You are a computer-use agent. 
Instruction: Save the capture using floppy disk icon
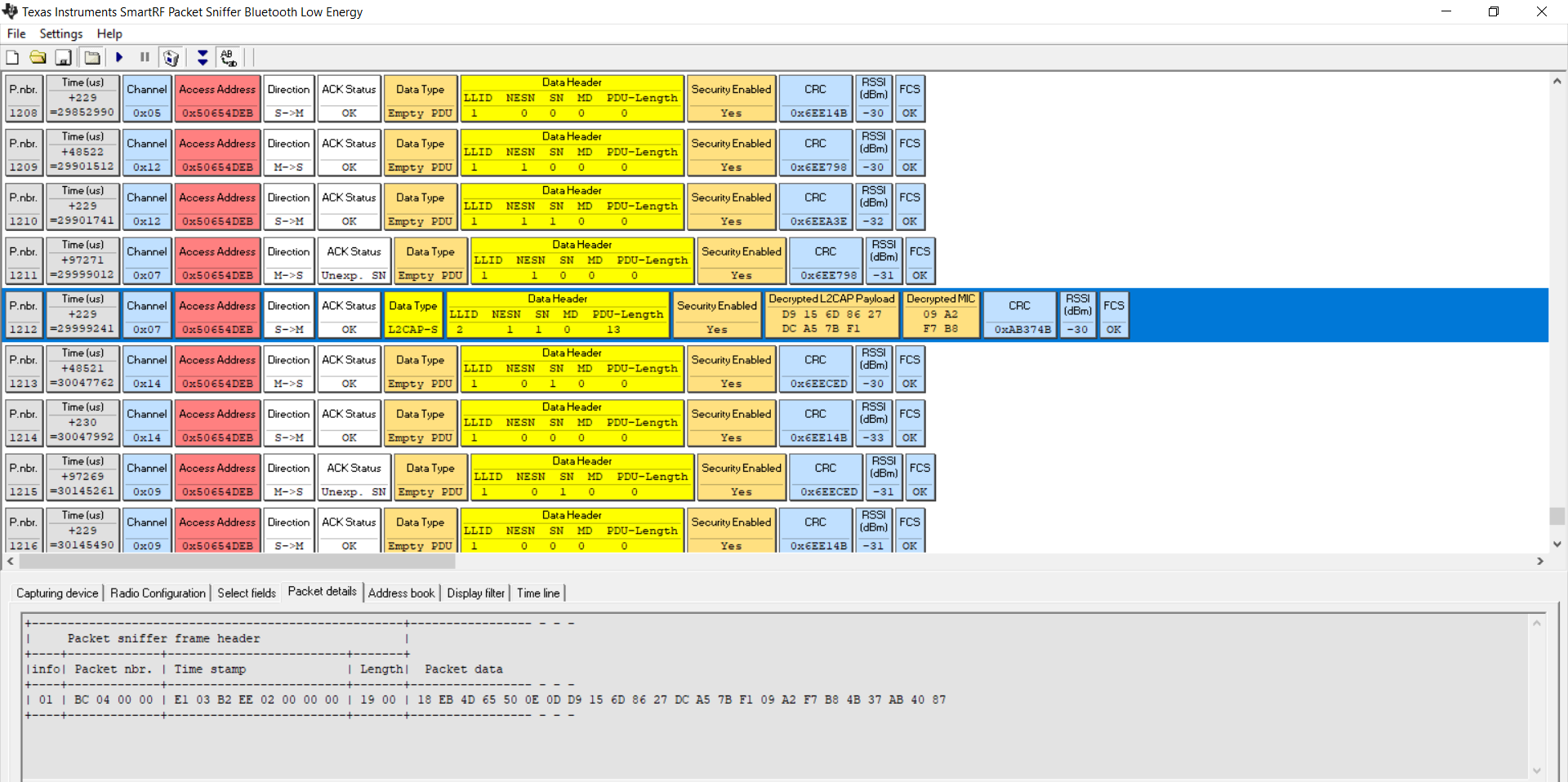63,57
